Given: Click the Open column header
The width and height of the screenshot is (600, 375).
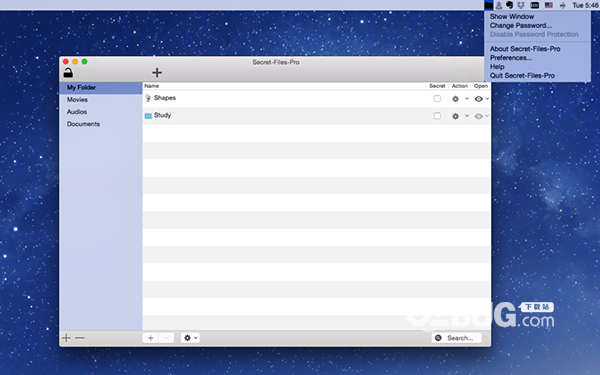Looking at the screenshot, I should 481,86.
